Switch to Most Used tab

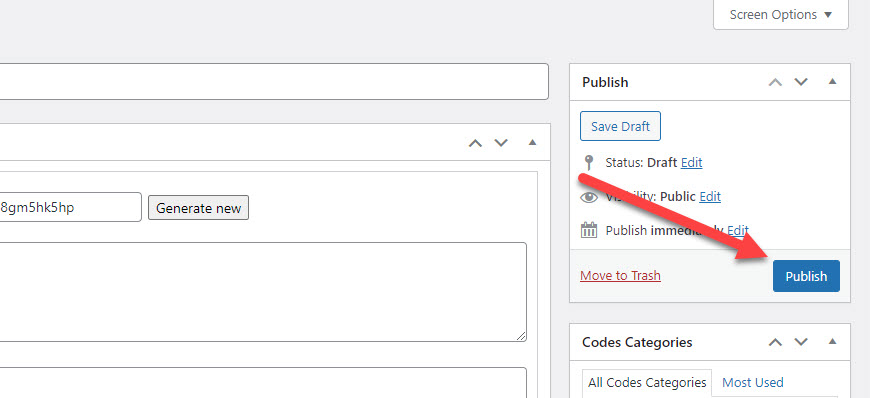tap(752, 382)
